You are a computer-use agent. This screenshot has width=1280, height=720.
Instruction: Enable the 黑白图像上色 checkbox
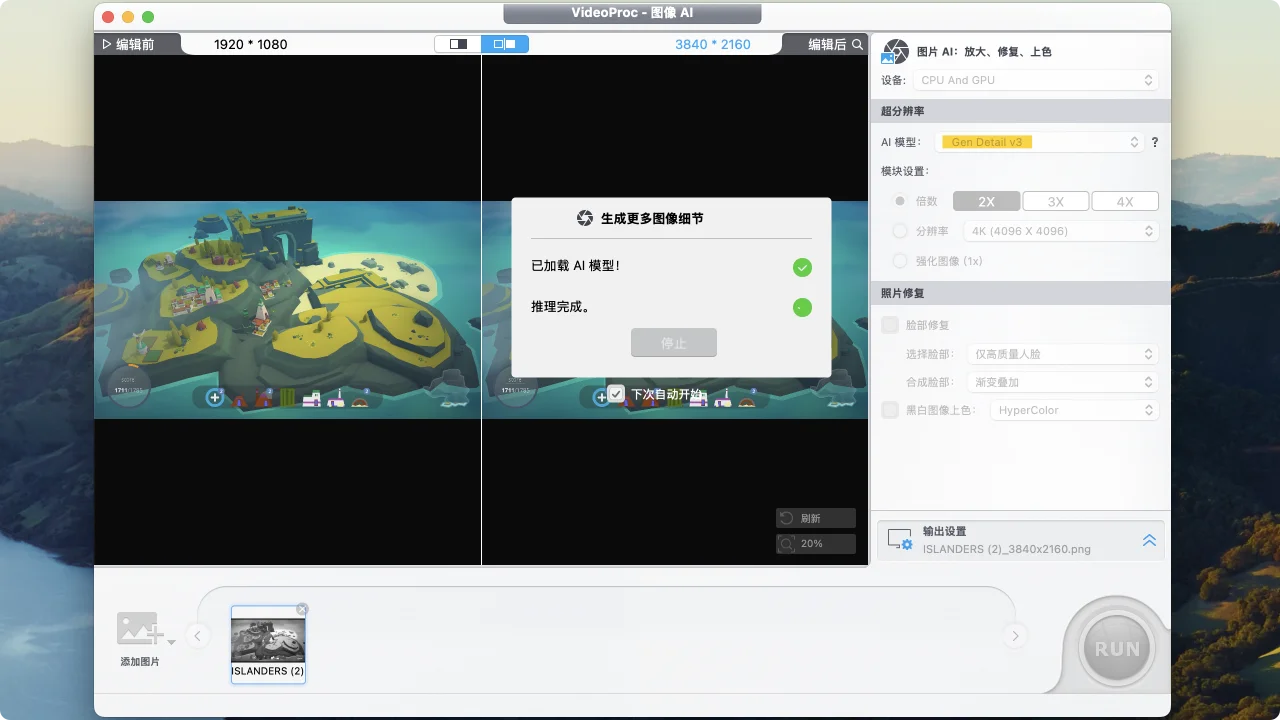890,410
